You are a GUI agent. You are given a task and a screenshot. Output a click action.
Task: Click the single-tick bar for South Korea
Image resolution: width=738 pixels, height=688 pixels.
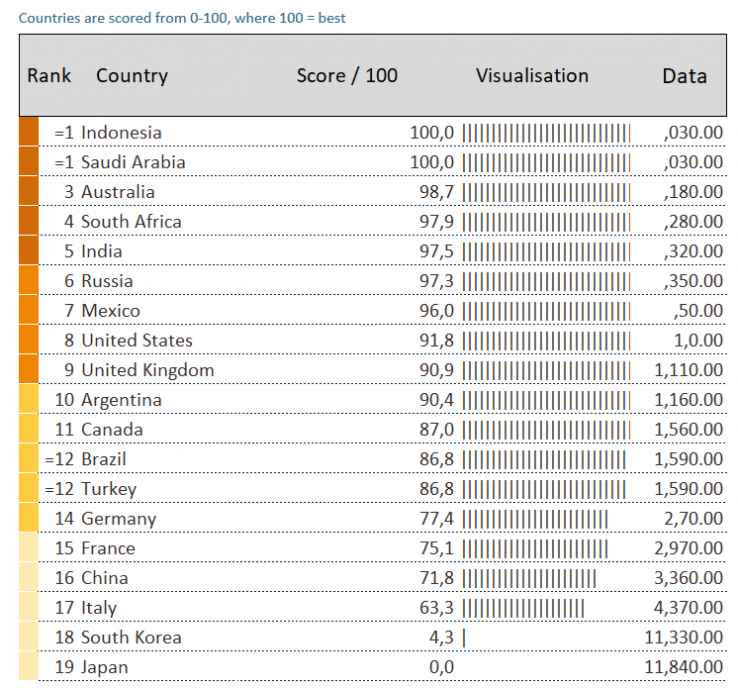(464, 638)
